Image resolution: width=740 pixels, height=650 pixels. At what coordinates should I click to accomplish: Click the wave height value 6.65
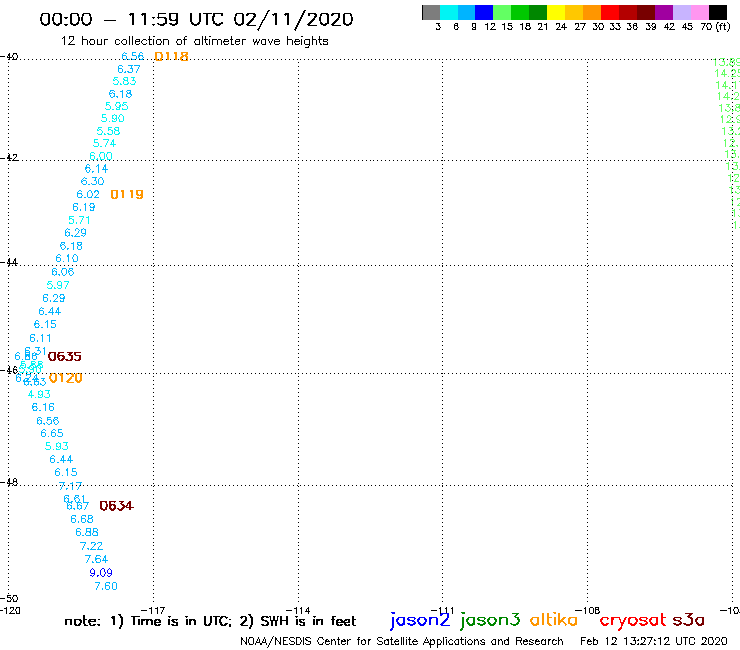[x=52, y=433]
